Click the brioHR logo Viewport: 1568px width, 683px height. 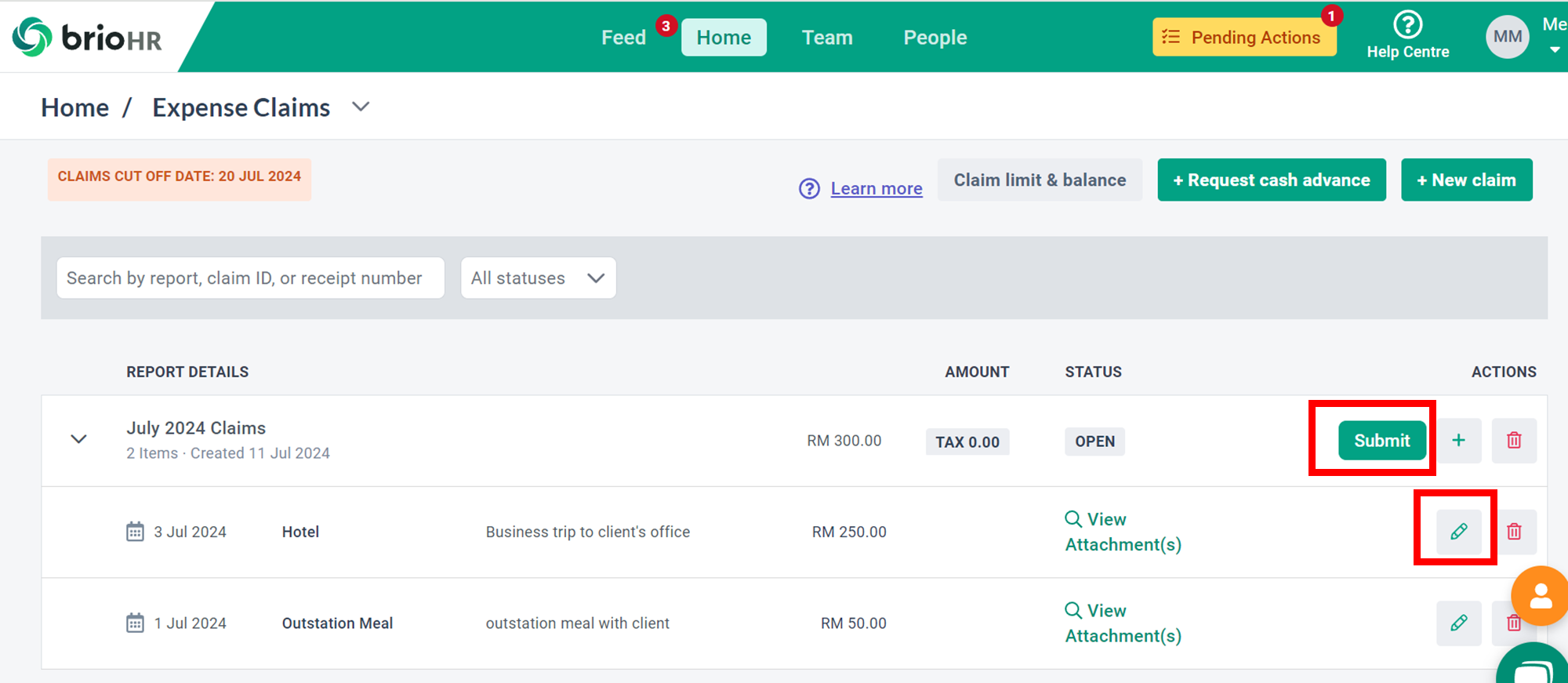coord(87,37)
